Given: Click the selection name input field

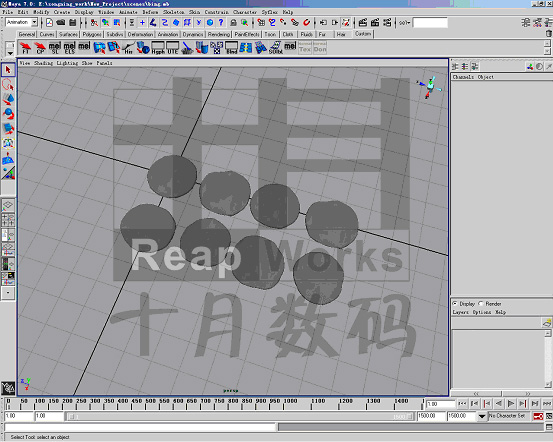Looking at the screenshot, I should pos(430,23).
